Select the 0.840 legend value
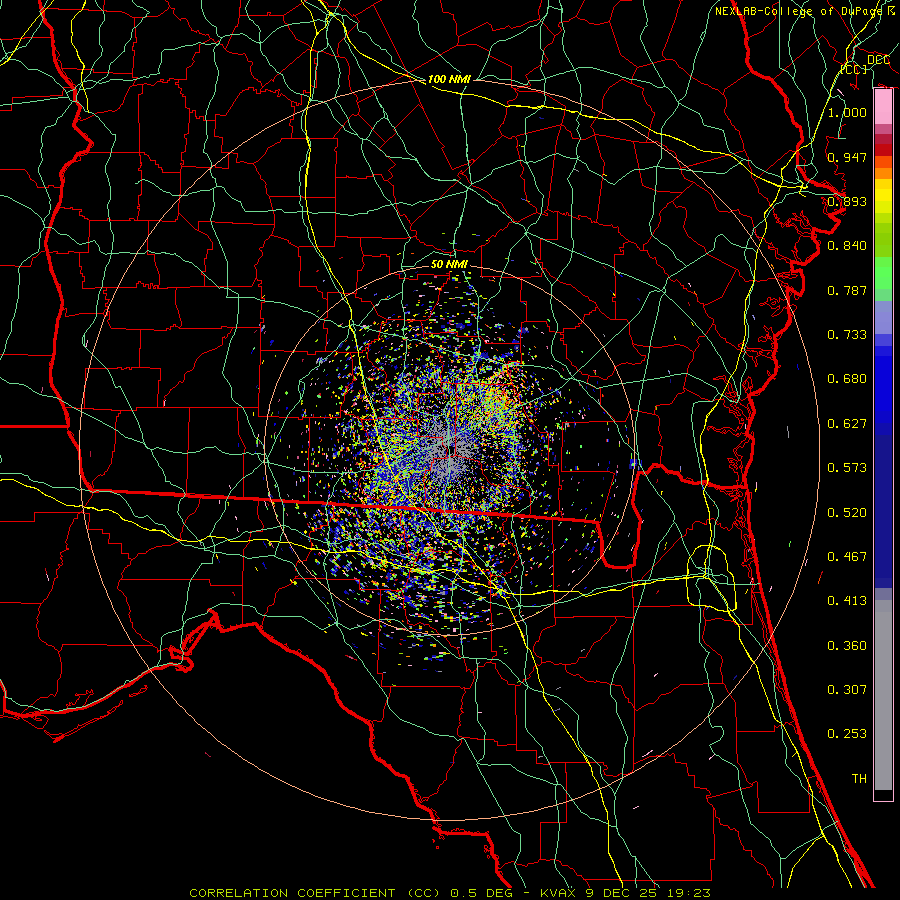This screenshot has width=900, height=900. coord(847,246)
